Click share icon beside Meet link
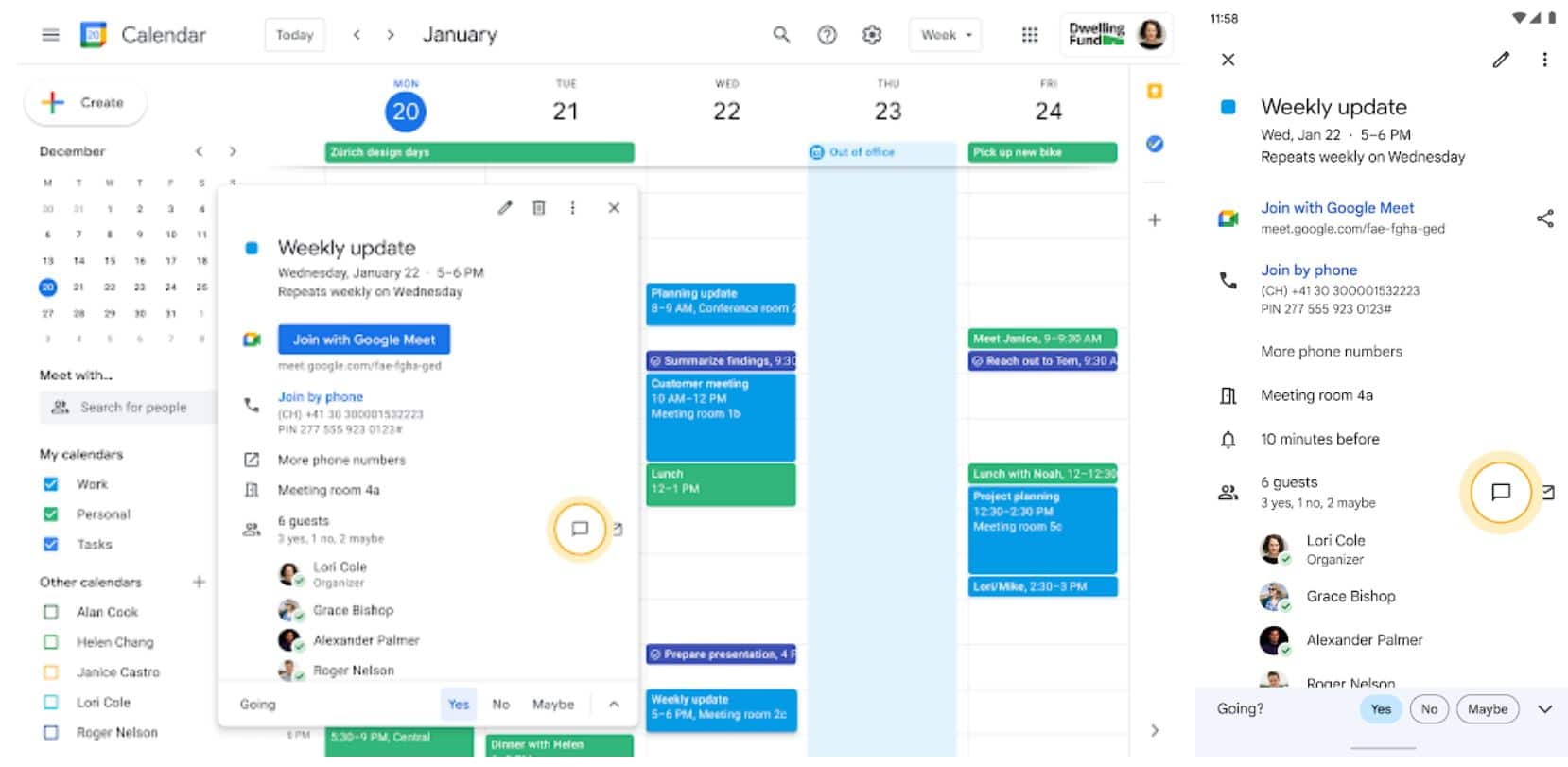 coord(1544,218)
